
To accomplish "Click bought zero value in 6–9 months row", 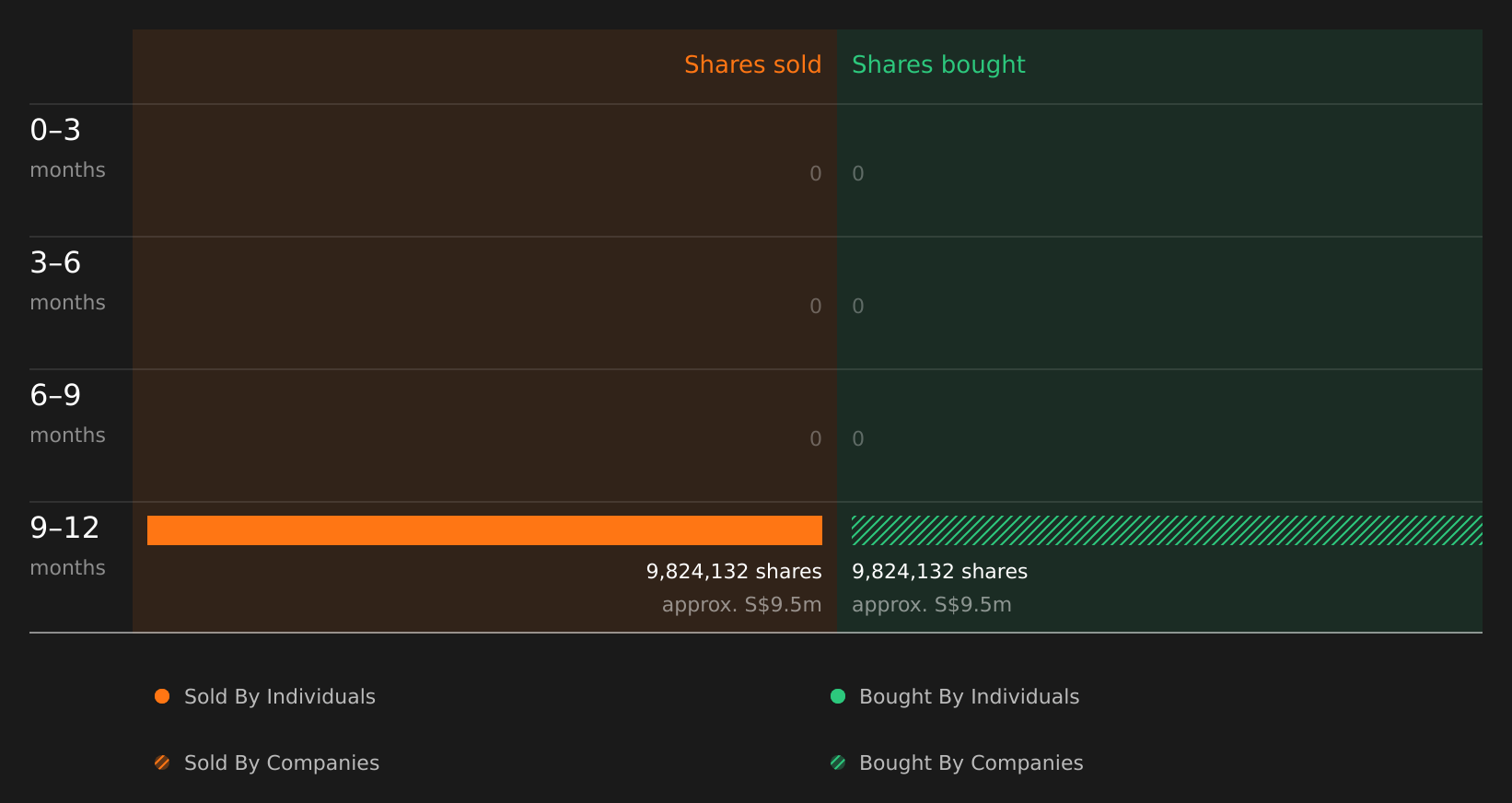I will [x=858, y=438].
